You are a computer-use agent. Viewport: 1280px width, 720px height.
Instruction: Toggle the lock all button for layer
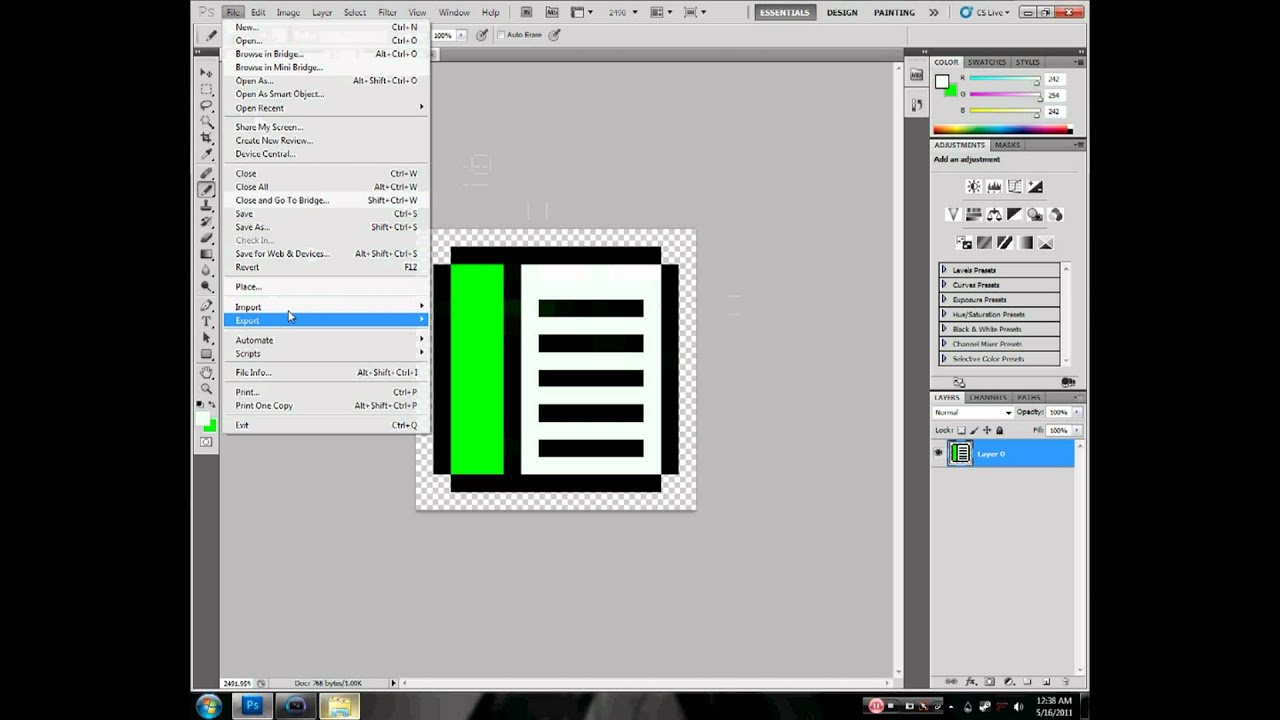coord(999,430)
